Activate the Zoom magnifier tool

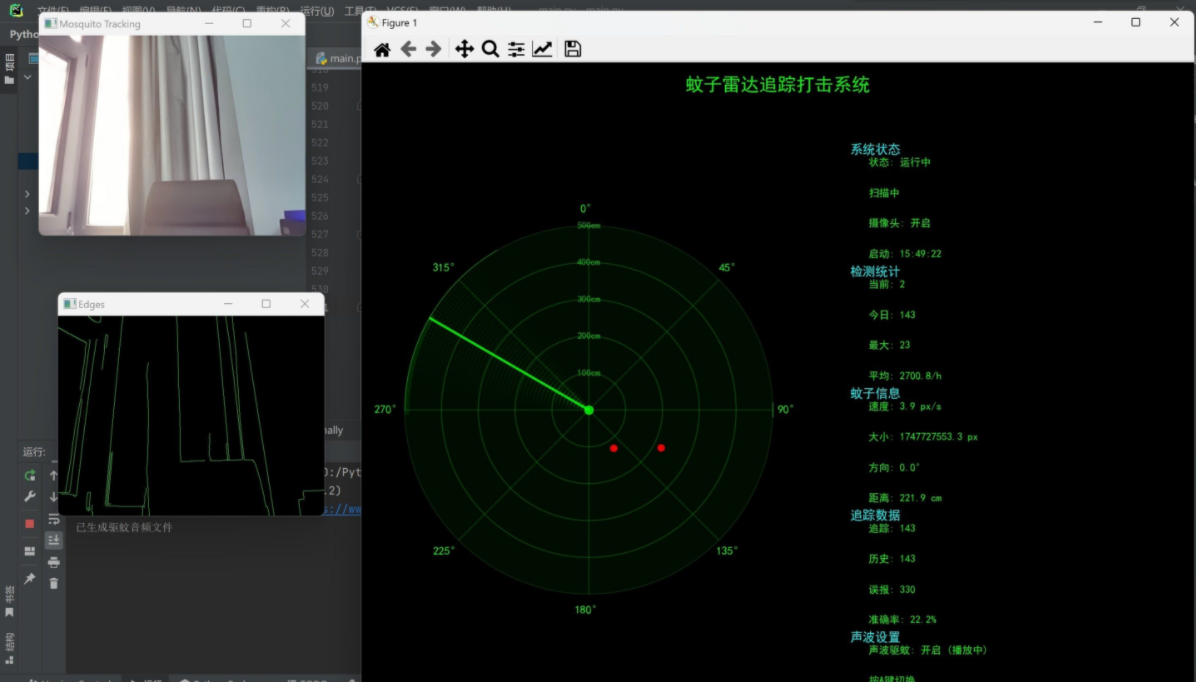(x=490, y=49)
